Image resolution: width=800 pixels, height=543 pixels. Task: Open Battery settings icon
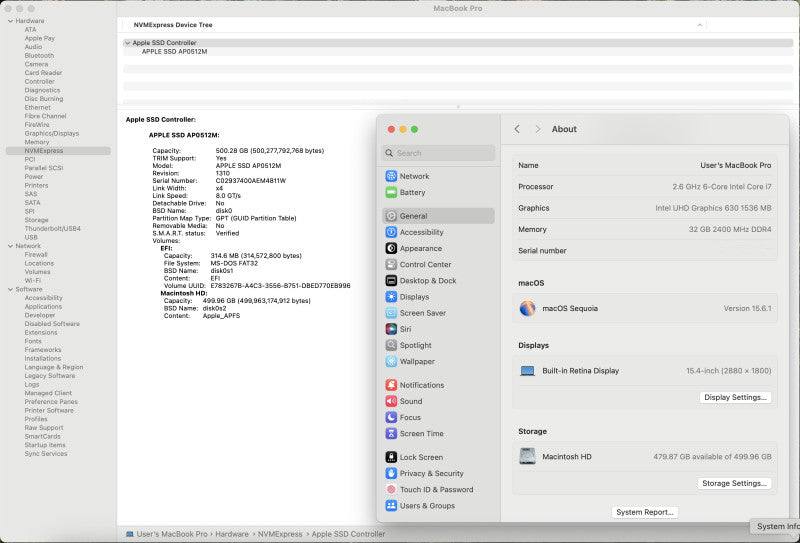(391, 192)
